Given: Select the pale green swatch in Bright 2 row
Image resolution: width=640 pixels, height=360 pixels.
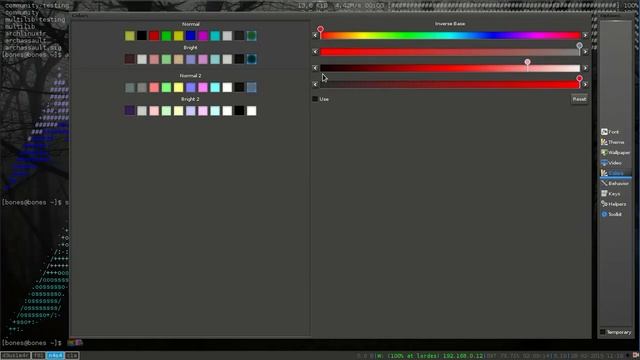Looking at the screenshot, I should tap(166, 111).
